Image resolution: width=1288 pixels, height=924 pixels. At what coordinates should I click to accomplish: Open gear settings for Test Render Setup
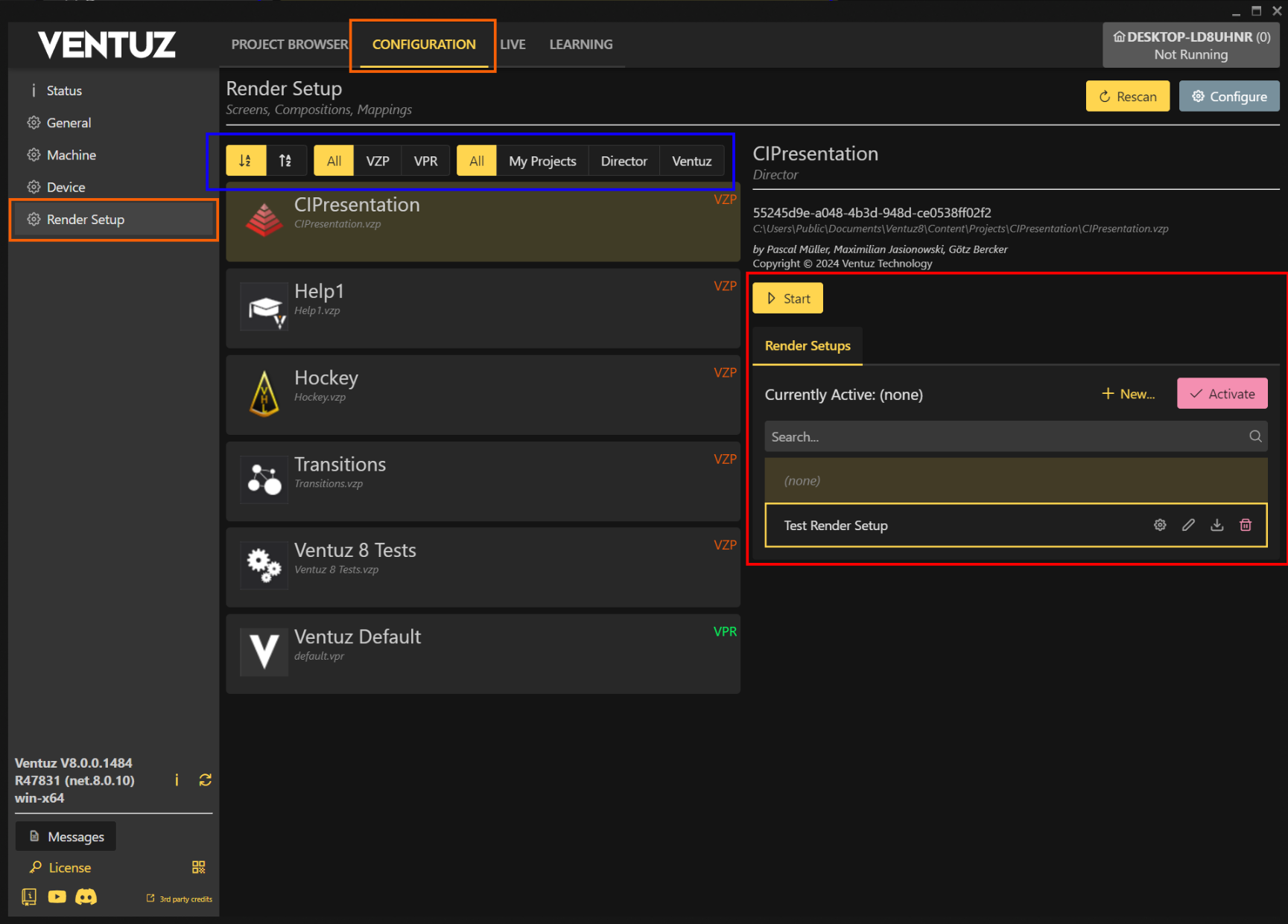pos(1160,526)
